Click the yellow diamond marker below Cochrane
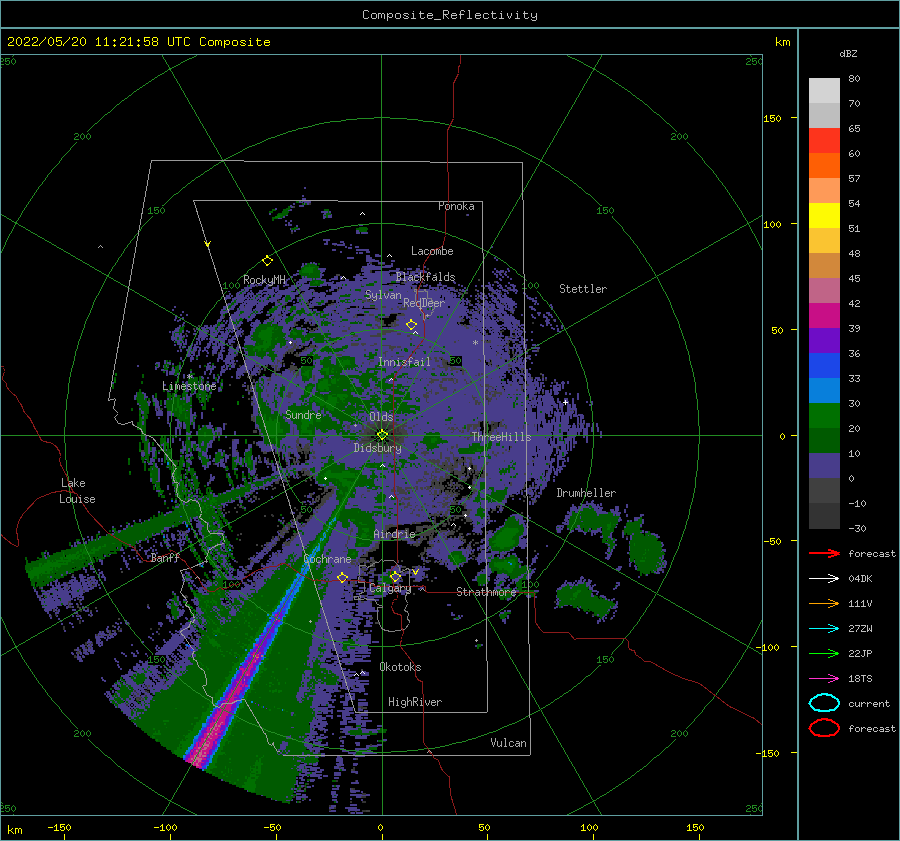 [x=343, y=577]
